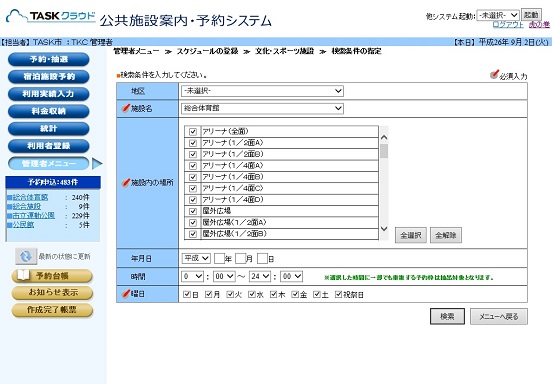Click the location list scrollbar thumb
The height and width of the screenshot is (384, 553).
(384, 151)
